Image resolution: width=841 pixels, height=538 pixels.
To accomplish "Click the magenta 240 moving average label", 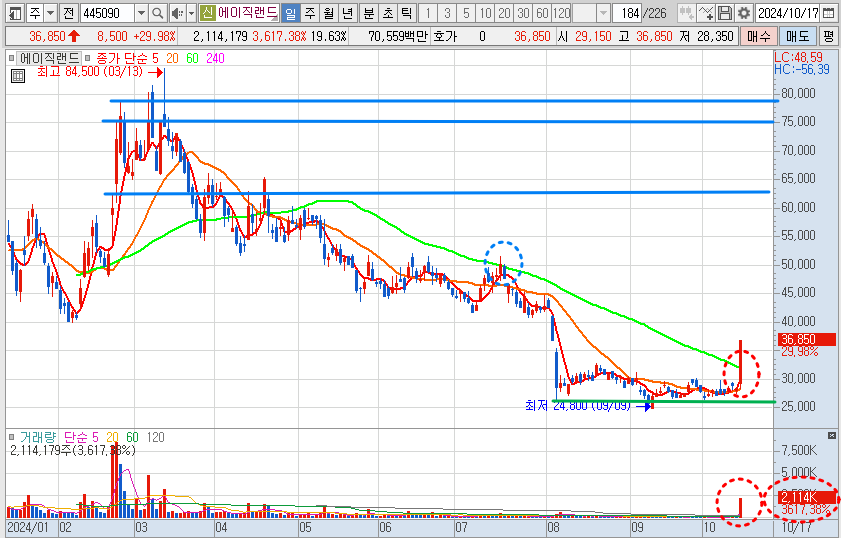I will coord(215,58).
